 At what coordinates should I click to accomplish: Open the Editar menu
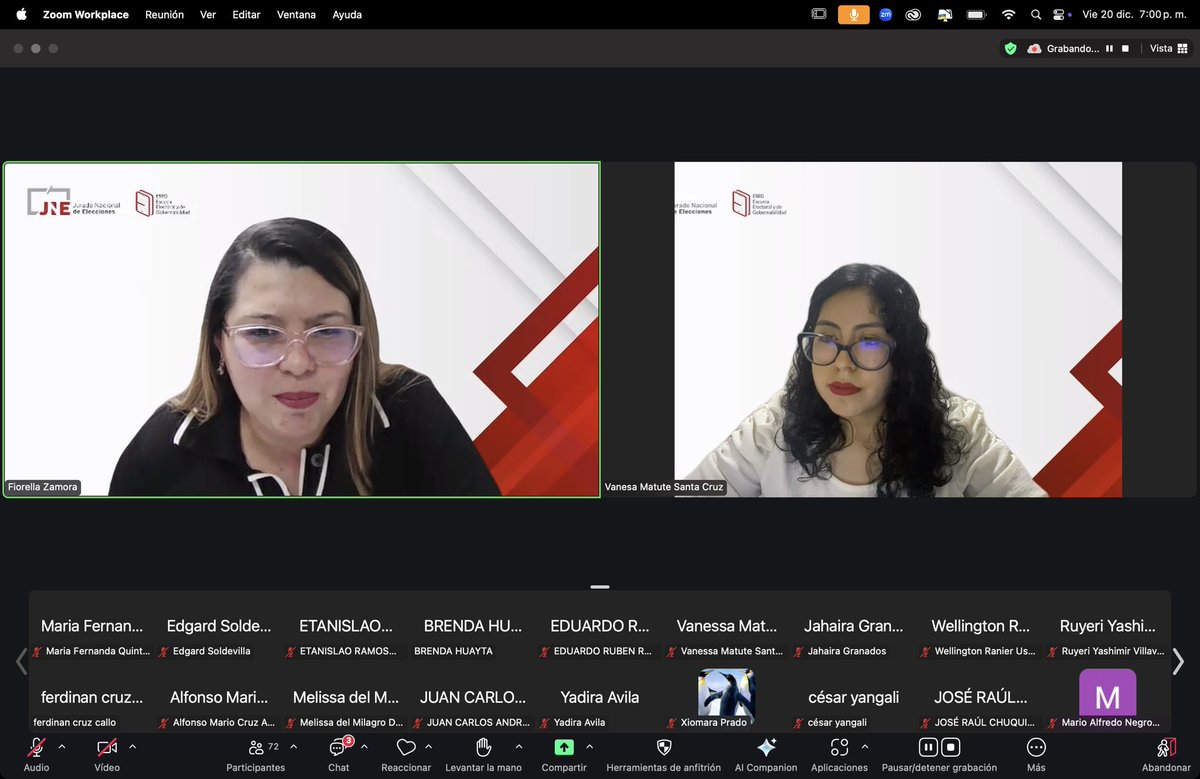click(x=246, y=15)
